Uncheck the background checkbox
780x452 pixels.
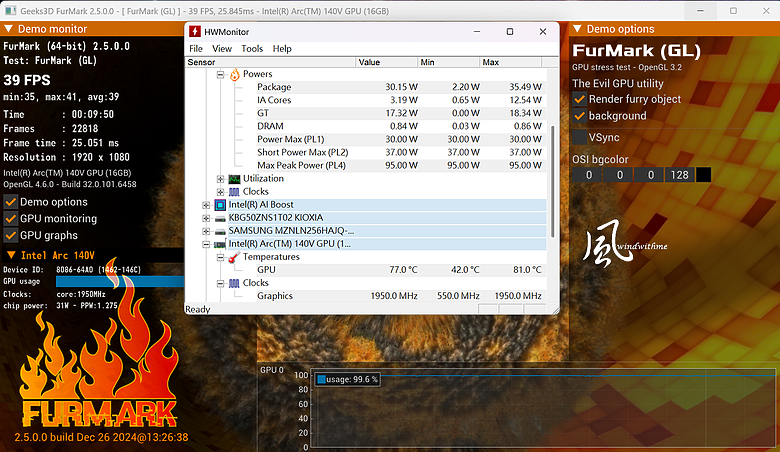pos(579,116)
